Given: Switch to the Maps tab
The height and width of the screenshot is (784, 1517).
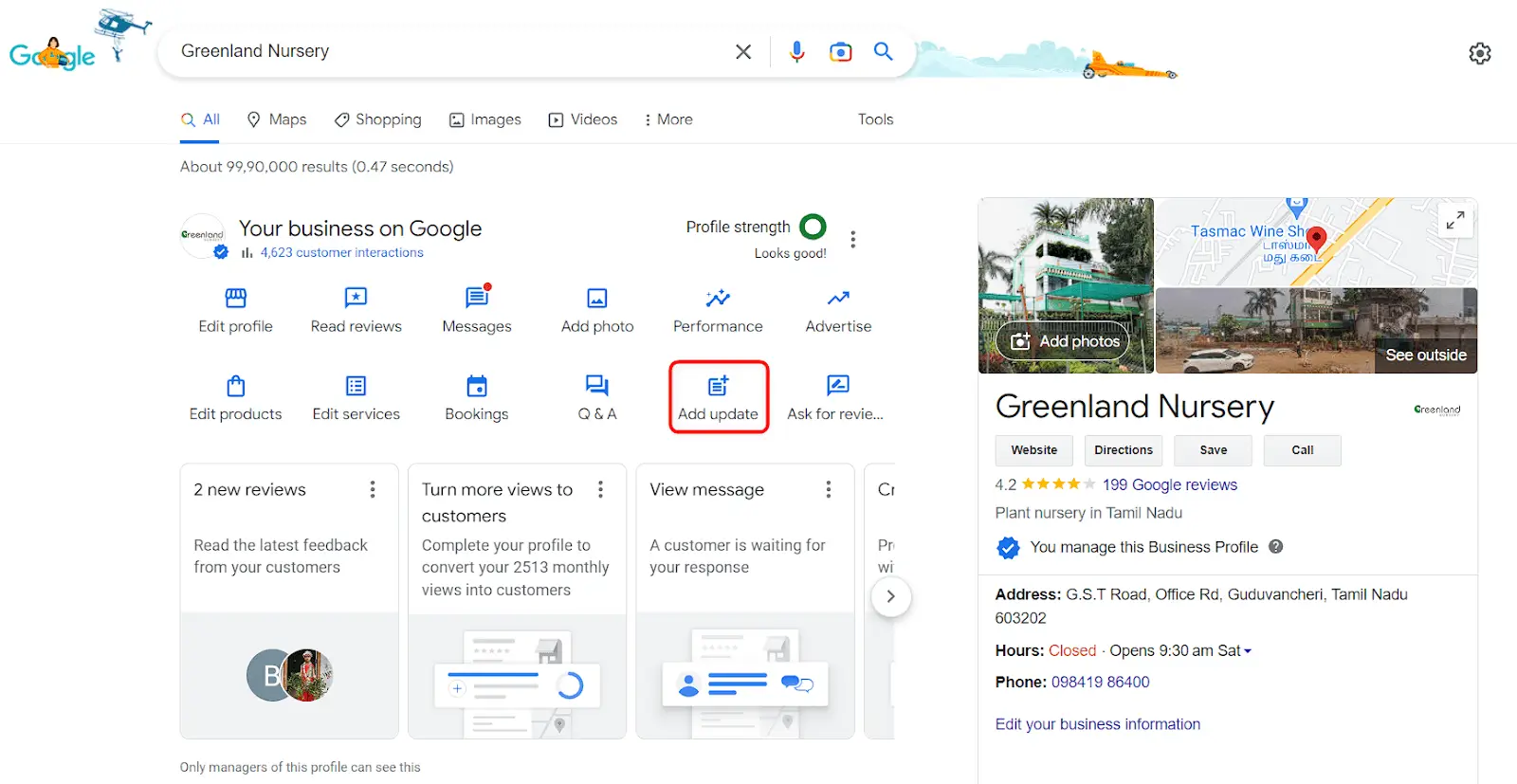Looking at the screenshot, I should (x=277, y=119).
